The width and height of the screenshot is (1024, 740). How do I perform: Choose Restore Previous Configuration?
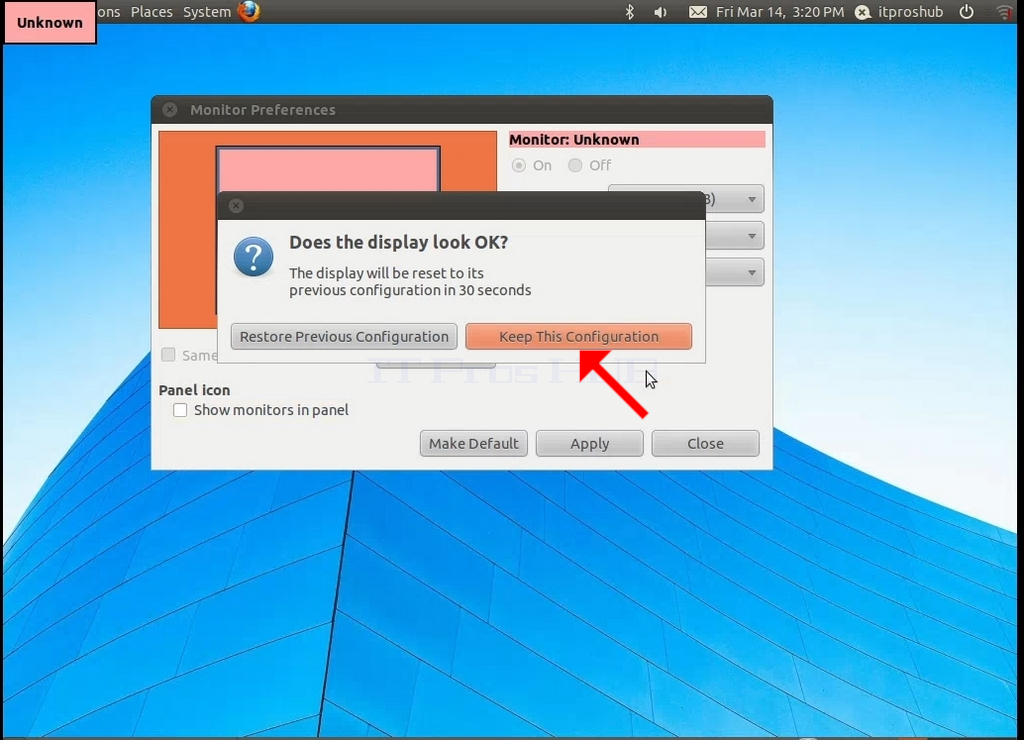(344, 336)
